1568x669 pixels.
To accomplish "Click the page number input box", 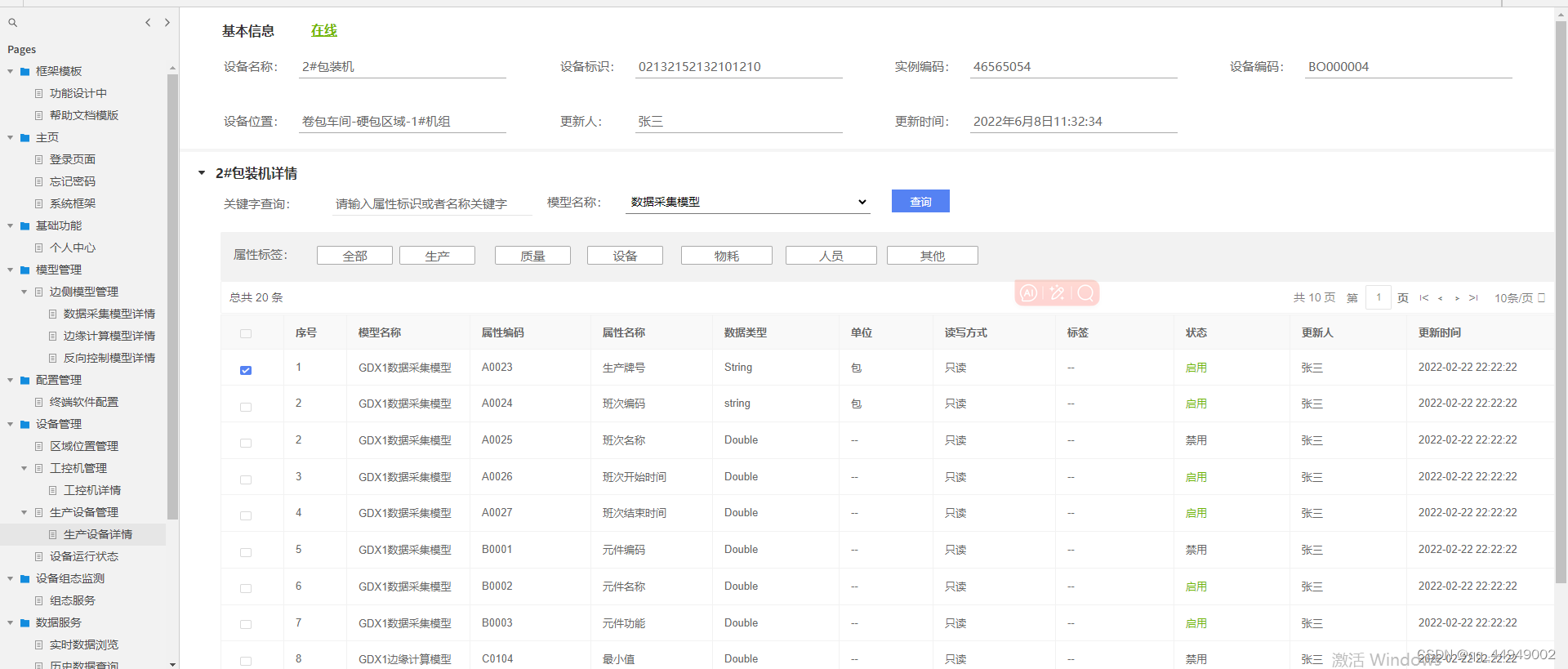I will point(1379,297).
